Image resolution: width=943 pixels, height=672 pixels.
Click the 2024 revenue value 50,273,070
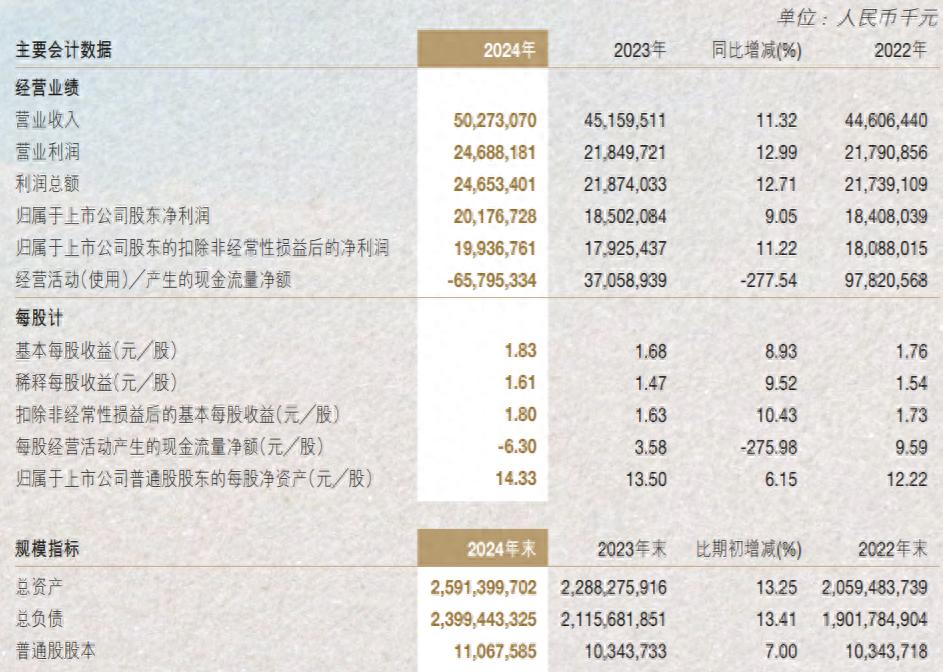click(x=494, y=120)
